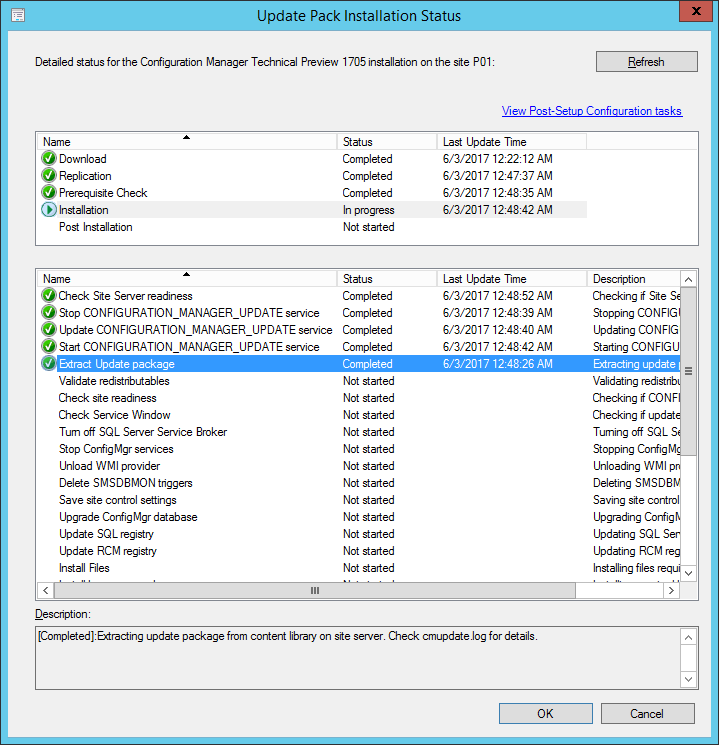Image resolution: width=719 pixels, height=745 pixels.
Task: Select the Unload WMI provider row
Action: click(x=359, y=466)
